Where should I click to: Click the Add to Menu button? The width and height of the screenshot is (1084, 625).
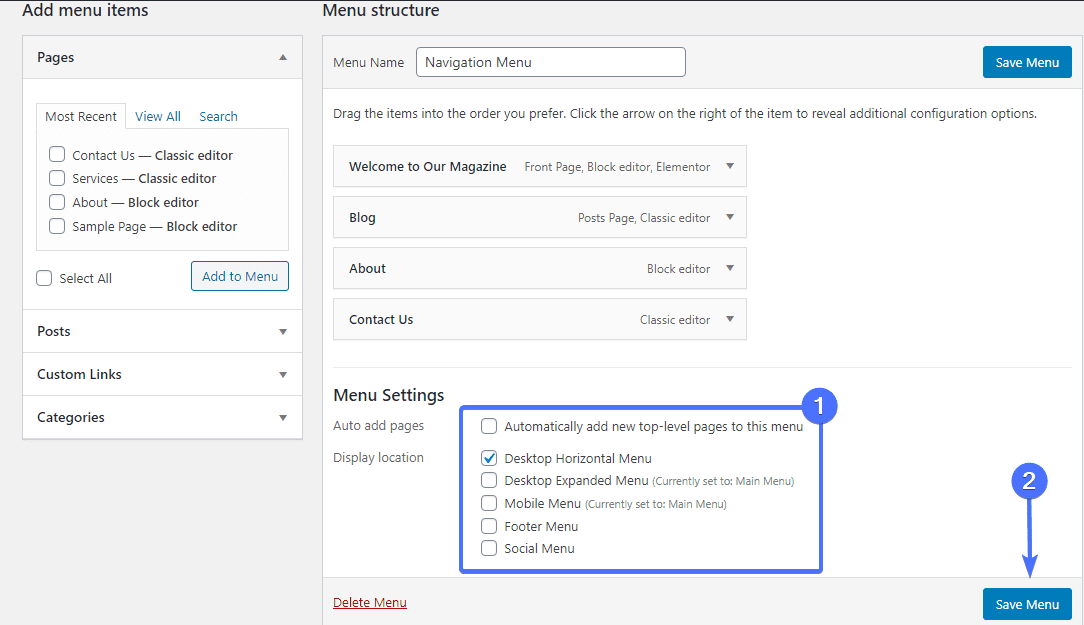pos(240,276)
